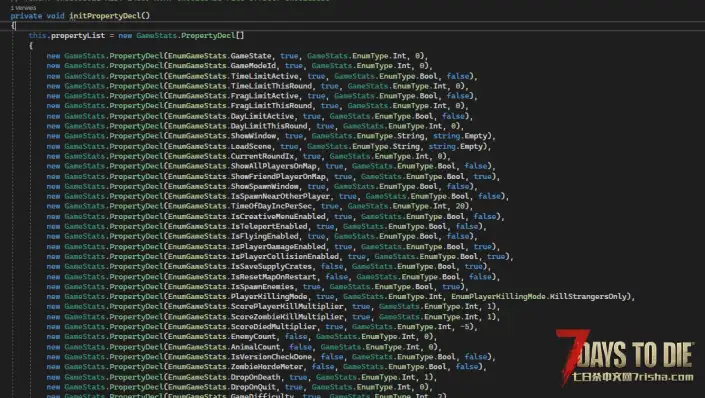Click the value 20 on TimeOfDayIncPerSec line
The height and width of the screenshot is (398, 705).
tap(460, 206)
